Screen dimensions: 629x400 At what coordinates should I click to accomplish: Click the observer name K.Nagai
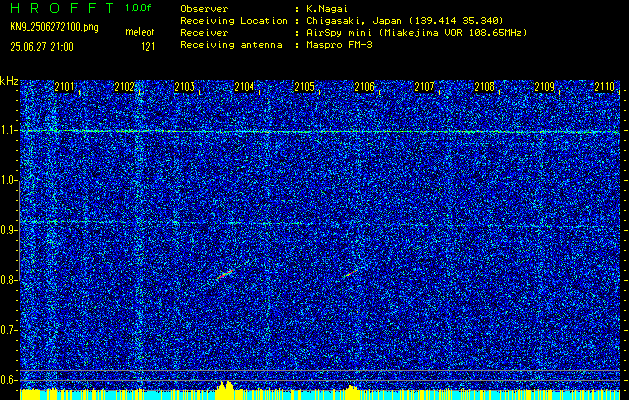(325, 9)
